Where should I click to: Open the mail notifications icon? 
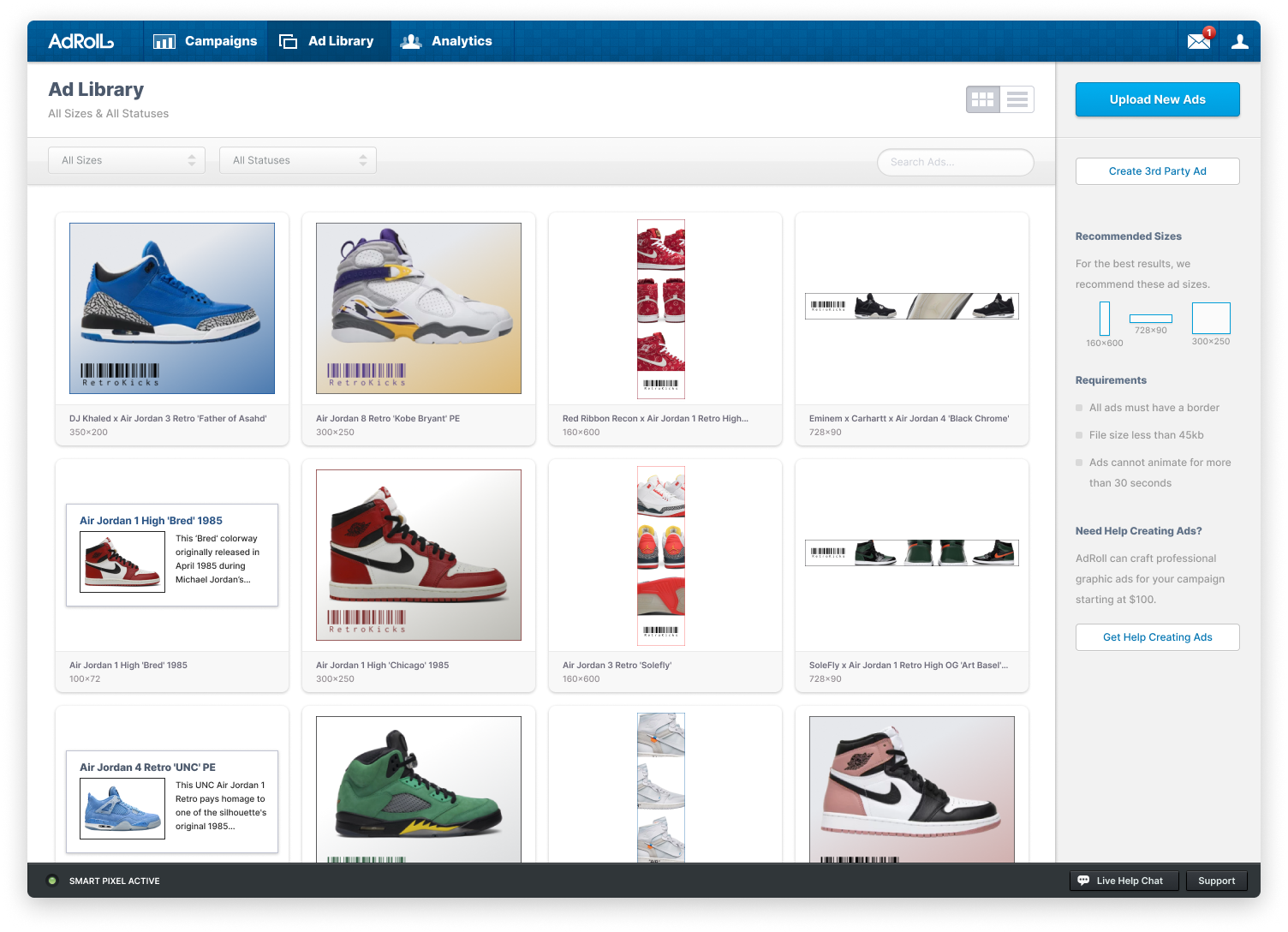1199,41
